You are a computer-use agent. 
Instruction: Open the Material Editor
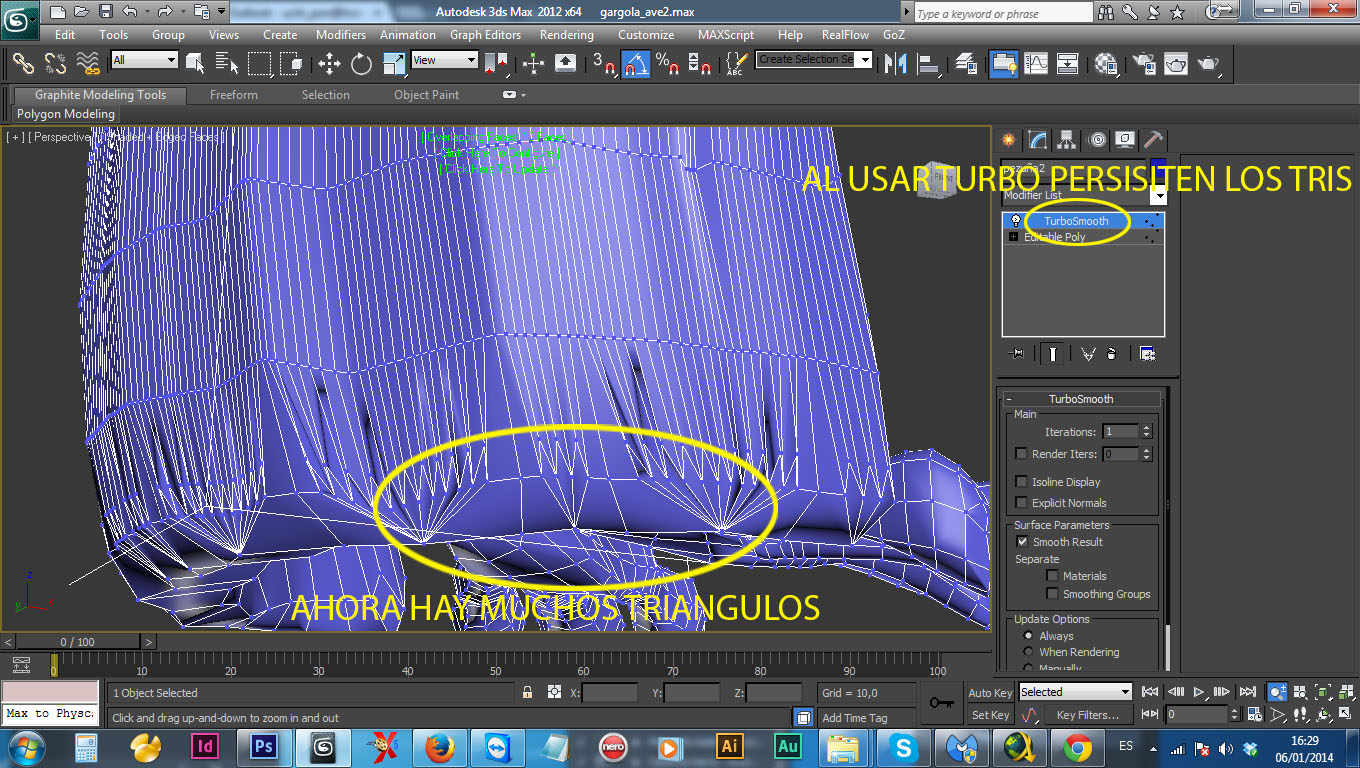pyautogui.click(x=1106, y=63)
